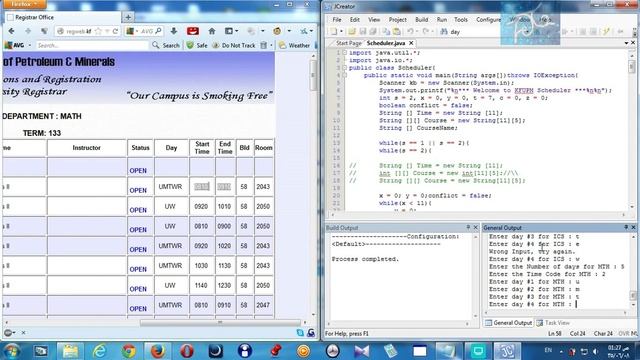Expand the monkey icon dropdown in Firefox
Viewport: 640px width, 360px height.
pyautogui.click(x=289, y=31)
